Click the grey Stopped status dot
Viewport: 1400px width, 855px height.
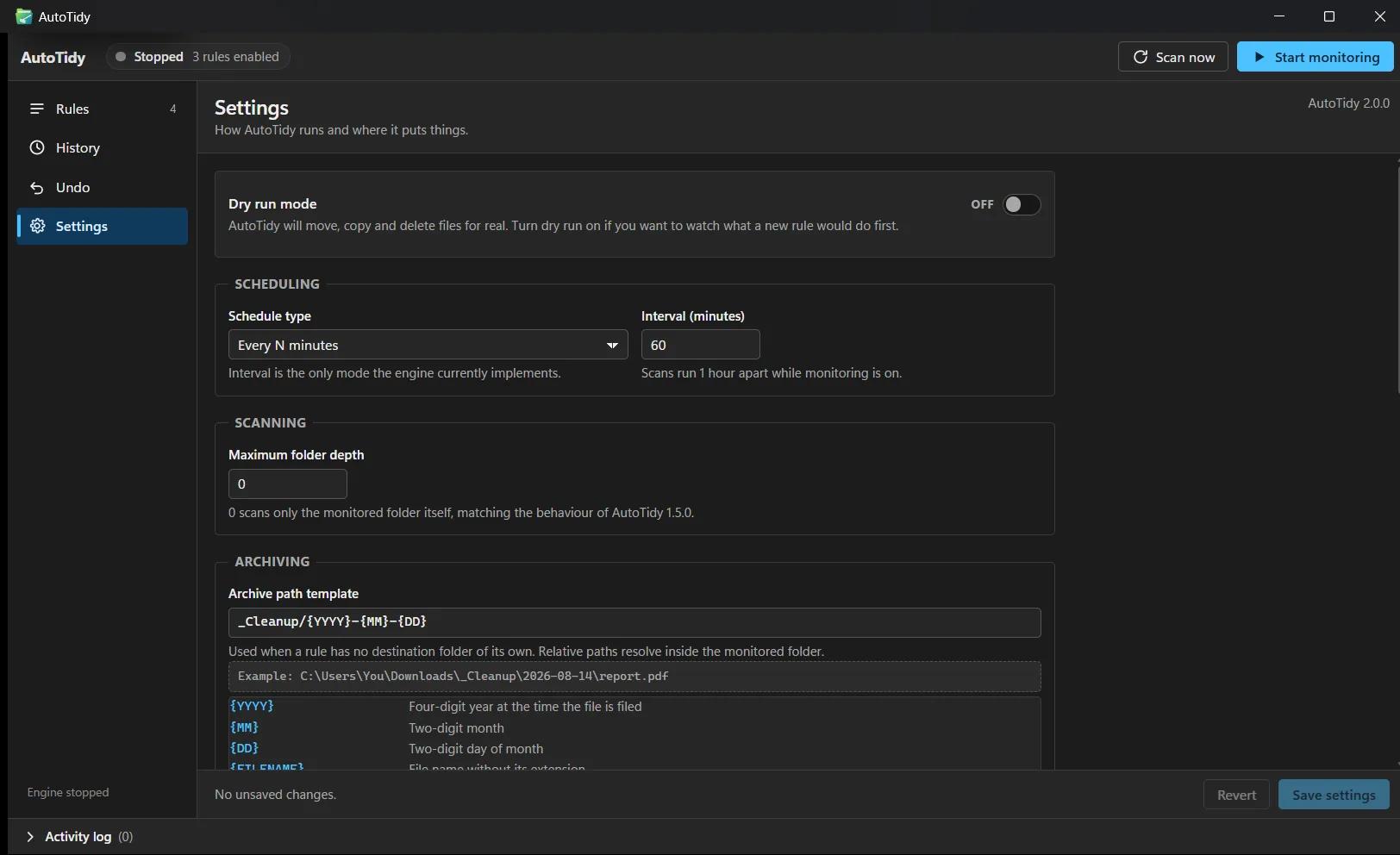pyautogui.click(x=121, y=57)
